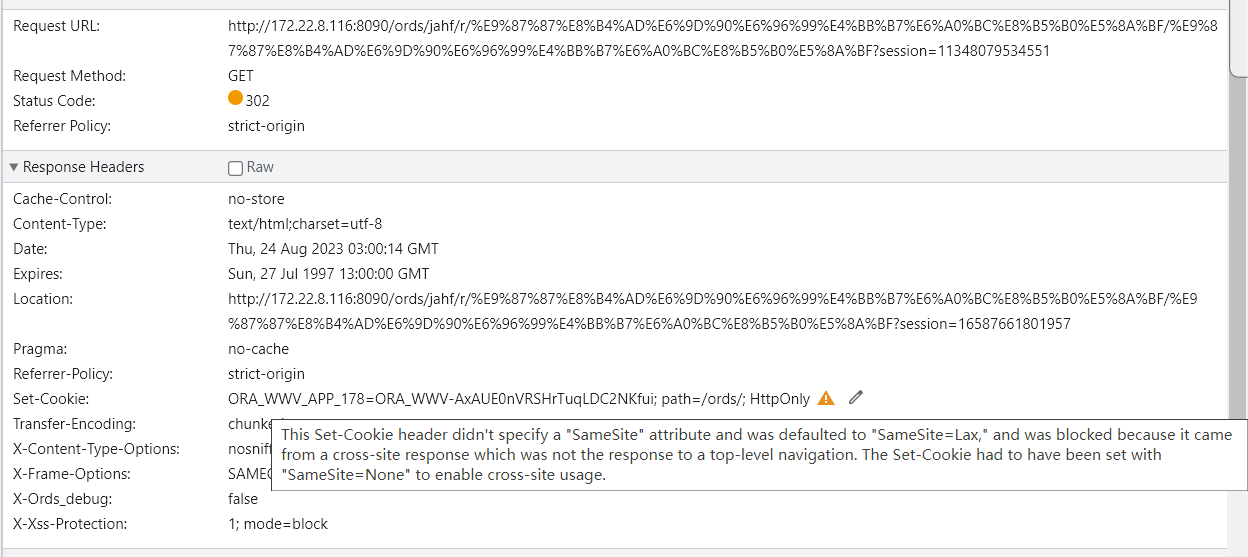Select the Pragma no-cache value
The width and height of the screenshot is (1248, 557).
pyautogui.click(x=258, y=349)
